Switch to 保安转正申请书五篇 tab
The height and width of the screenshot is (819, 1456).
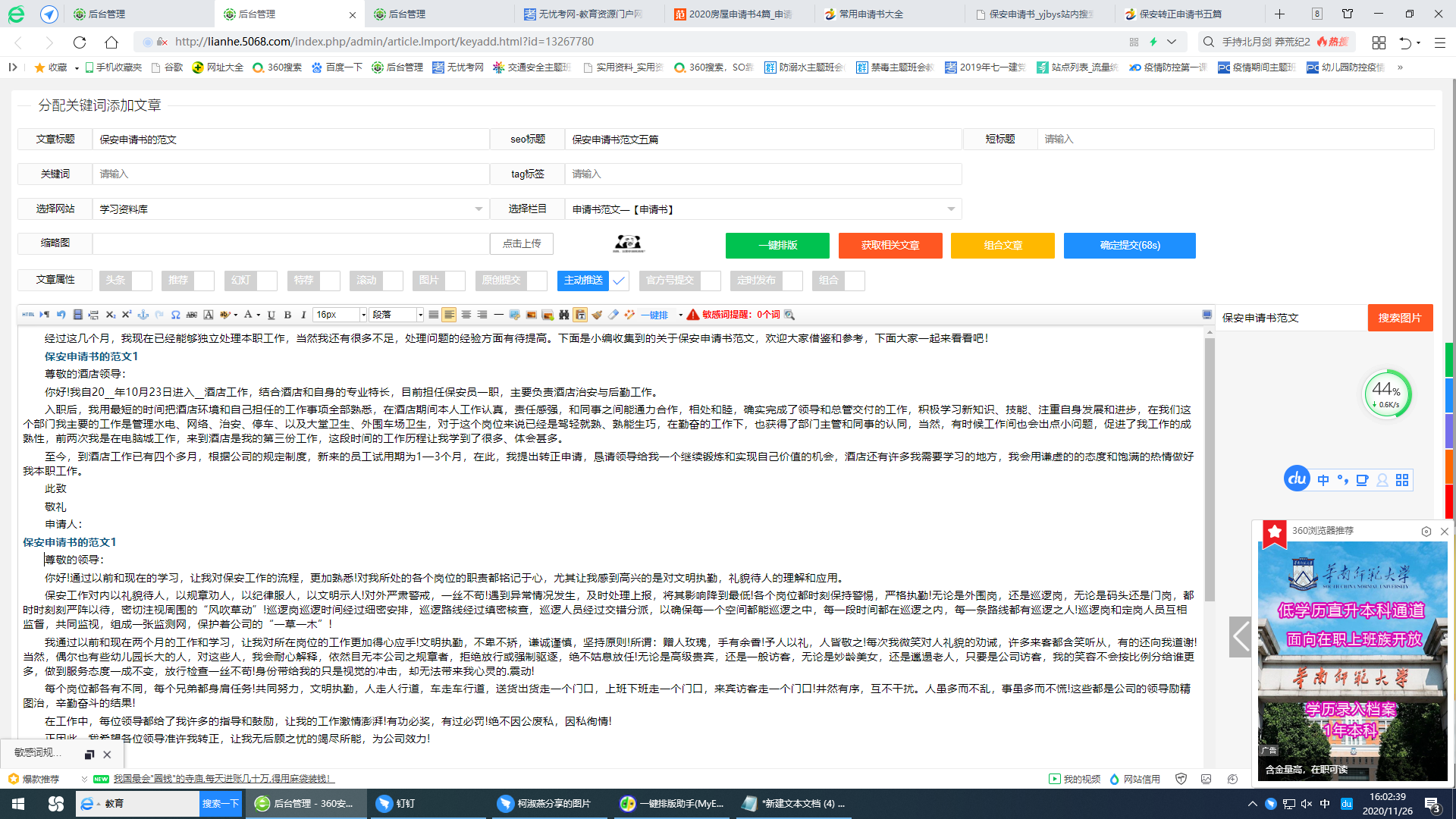1180,14
